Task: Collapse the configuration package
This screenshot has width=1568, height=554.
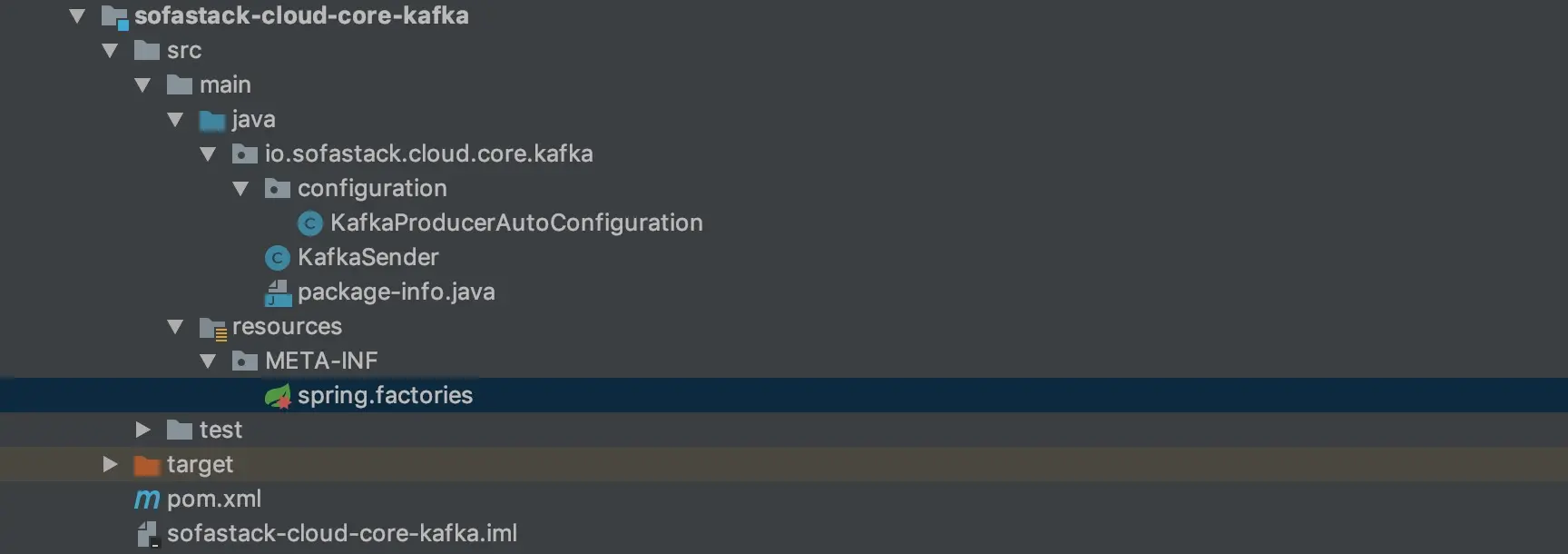Action: (241, 189)
